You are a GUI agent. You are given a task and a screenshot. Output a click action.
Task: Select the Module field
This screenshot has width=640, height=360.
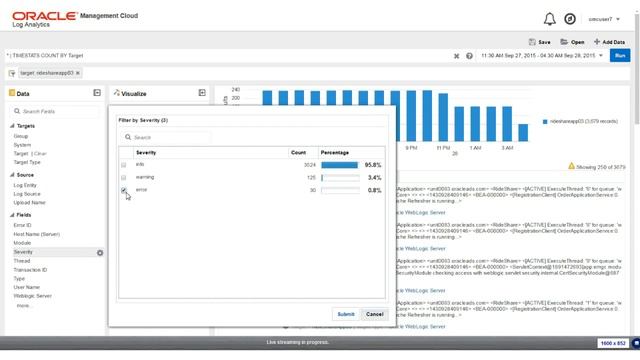[22, 243]
